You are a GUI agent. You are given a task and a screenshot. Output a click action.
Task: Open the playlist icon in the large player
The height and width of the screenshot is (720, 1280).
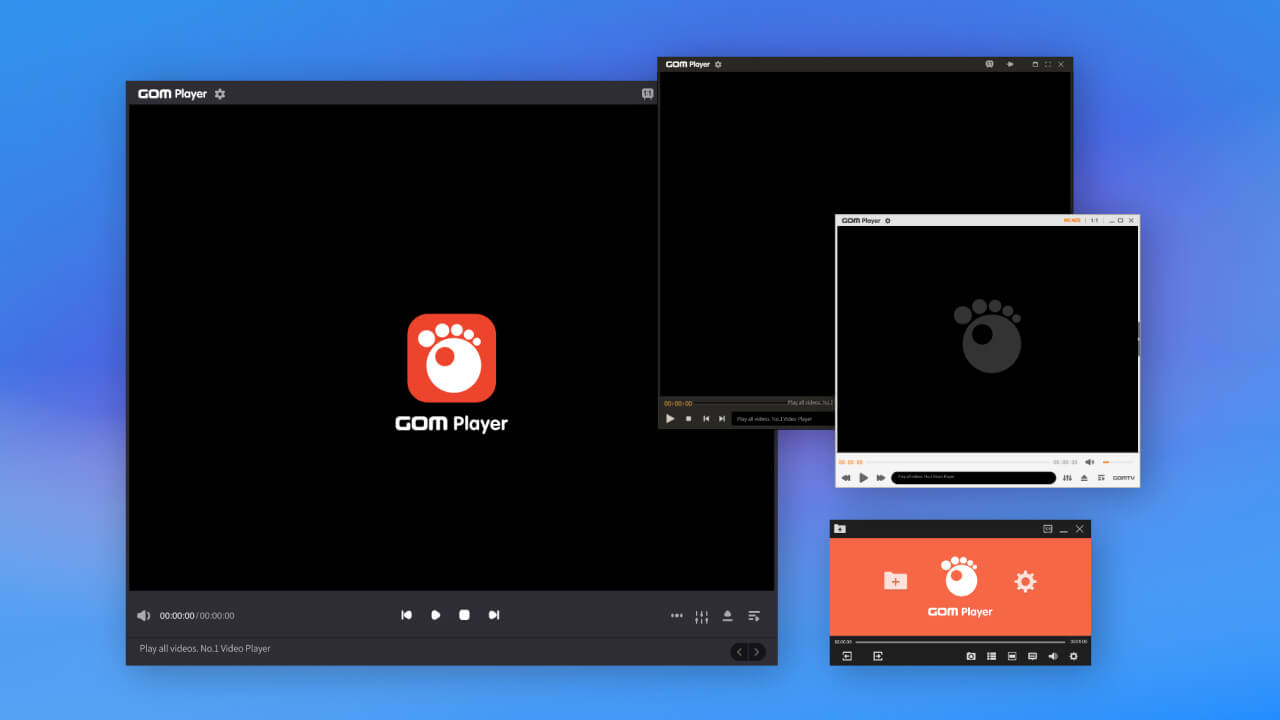pyautogui.click(x=754, y=616)
